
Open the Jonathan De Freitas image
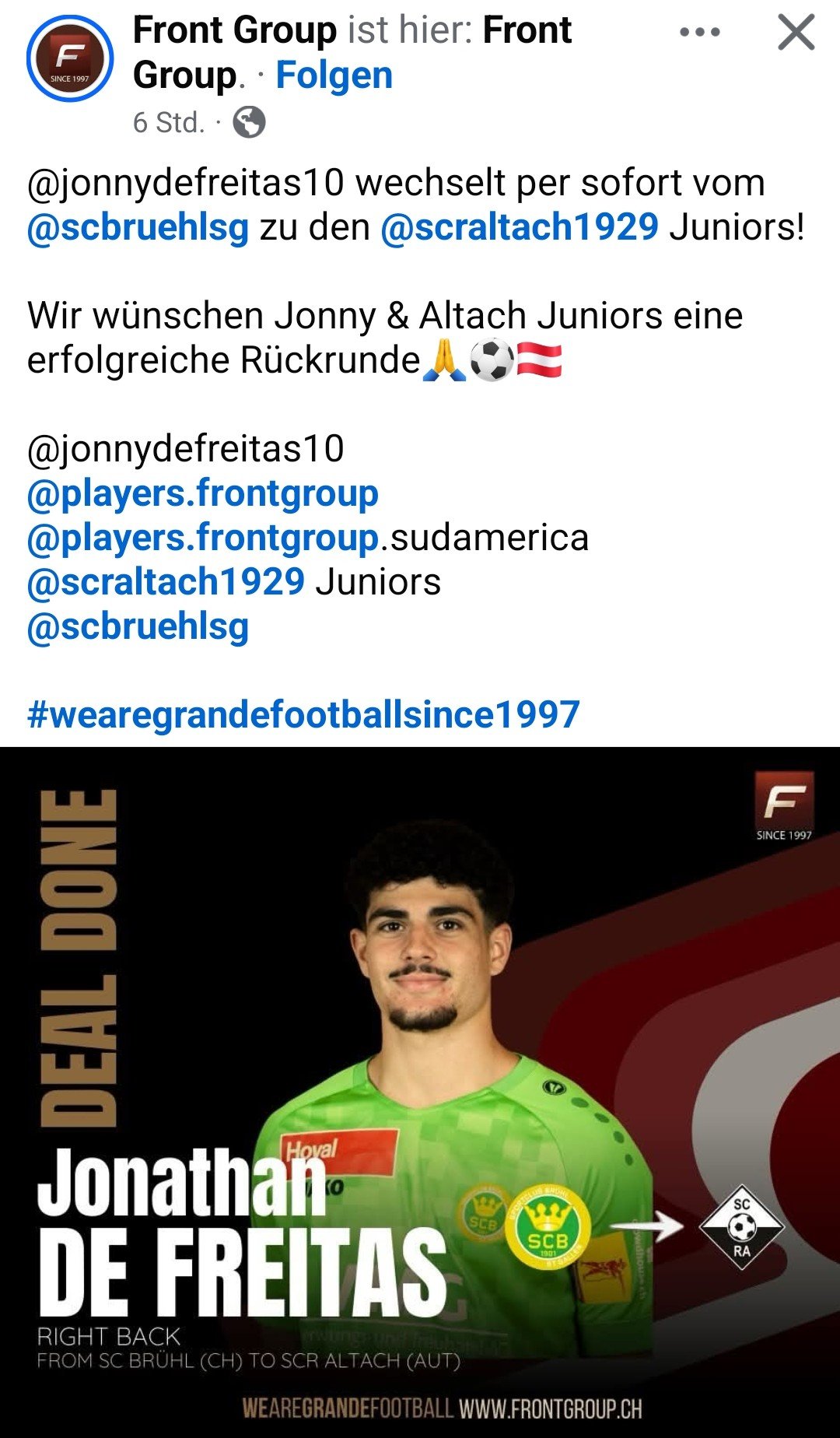[x=420, y=1093]
